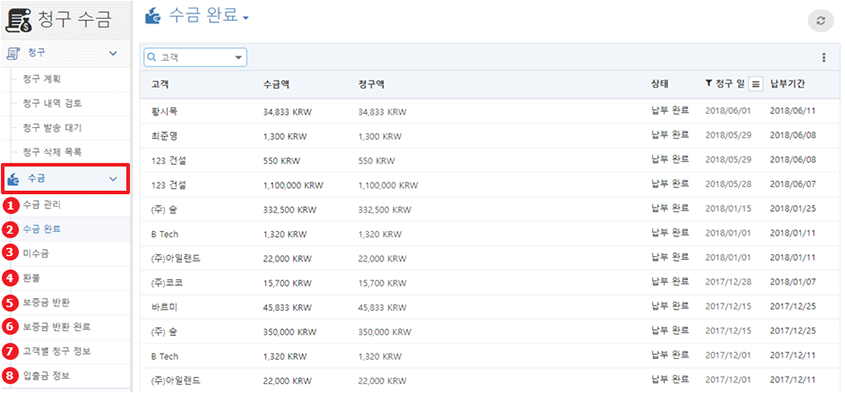Sort by the 청구액 column header
This screenshot has width=845, height=393.
pyautogui.click(x=371, y=84)
